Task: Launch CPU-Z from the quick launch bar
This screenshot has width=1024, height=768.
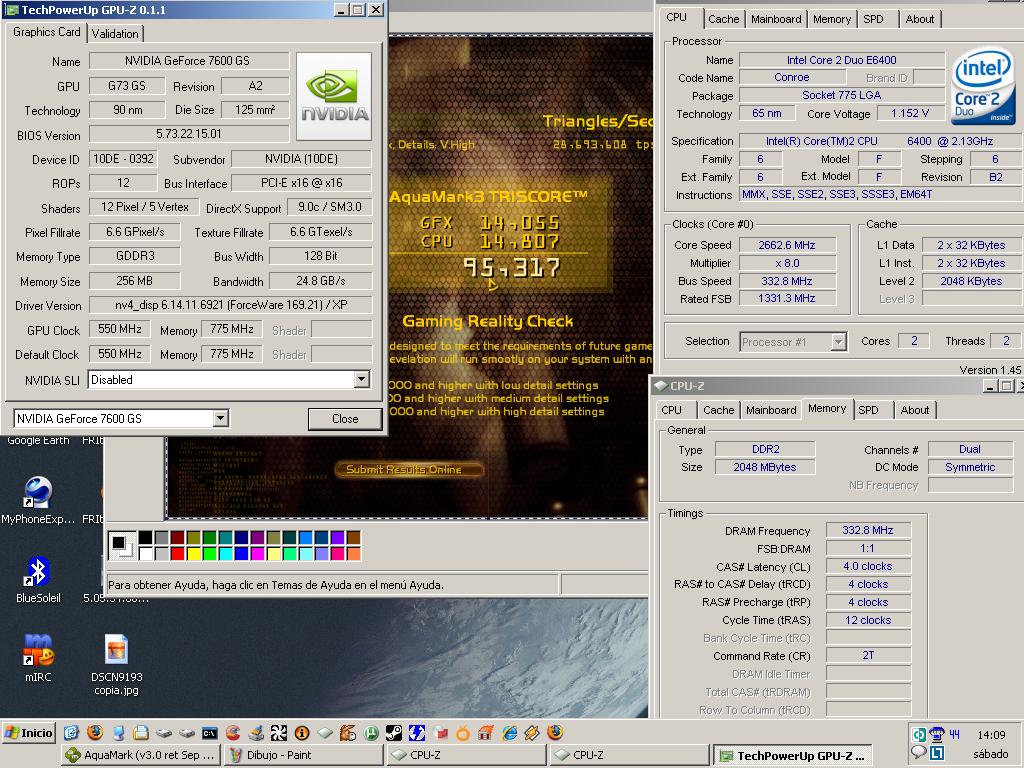Action: point(325,733)
